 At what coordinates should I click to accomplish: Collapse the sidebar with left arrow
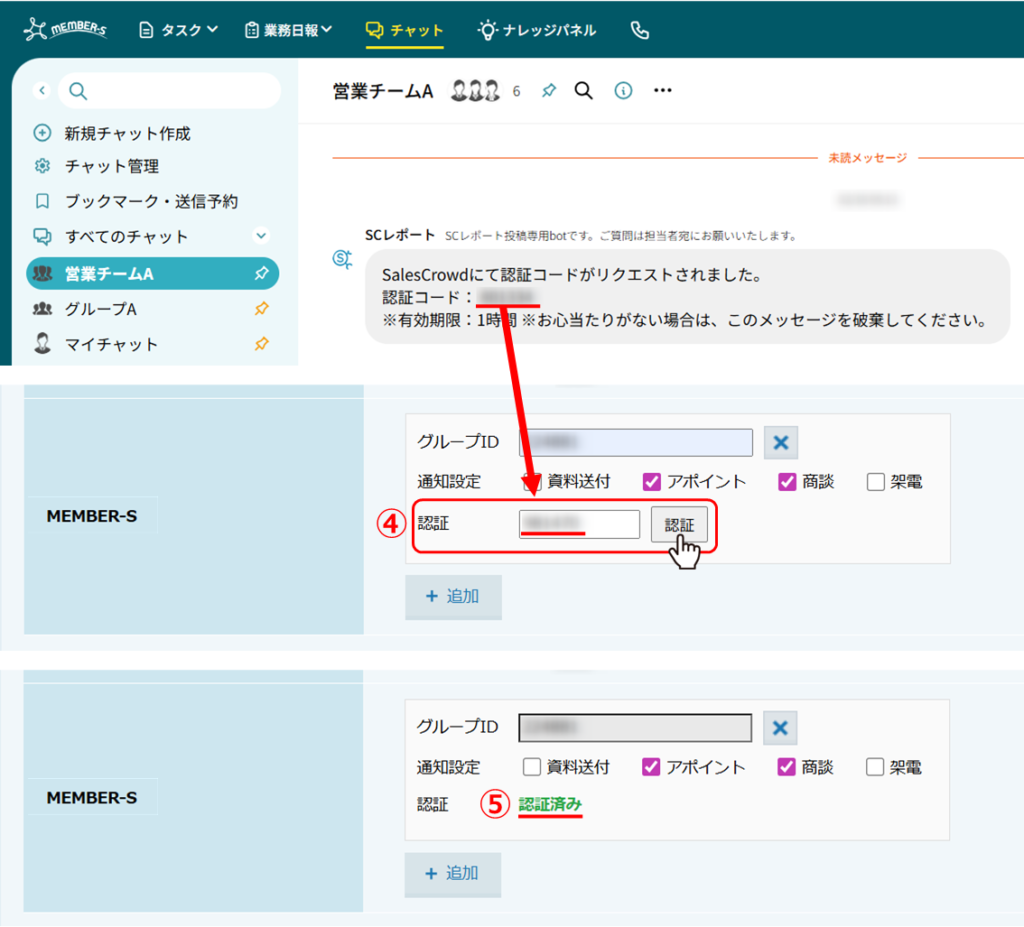(42, 91)
